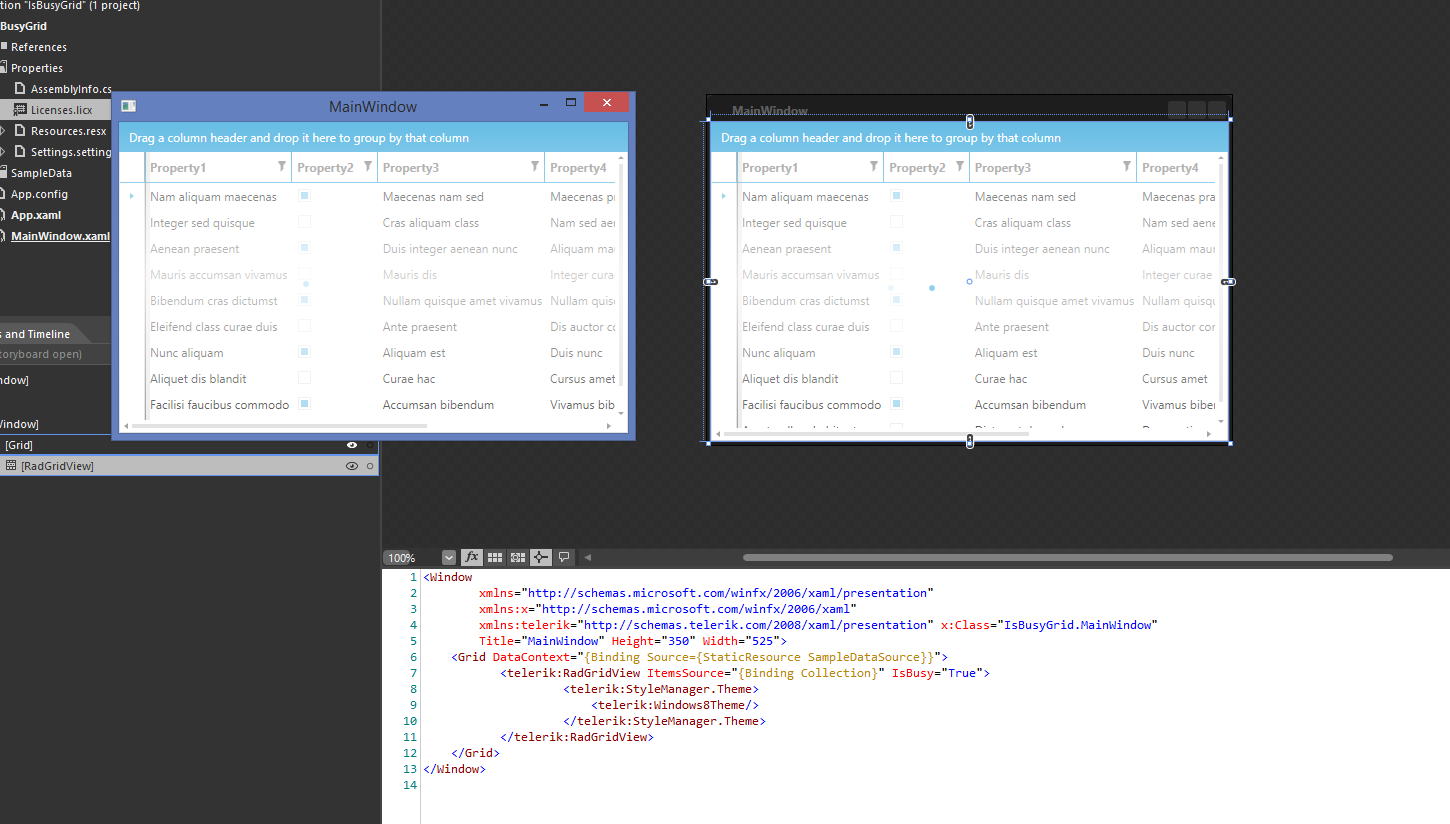This screenshot has width=1450, height=824.
Task: Toggle Property2 checkbox for Eleifend class curae duis, designer
Action: (x=897, y=326)
